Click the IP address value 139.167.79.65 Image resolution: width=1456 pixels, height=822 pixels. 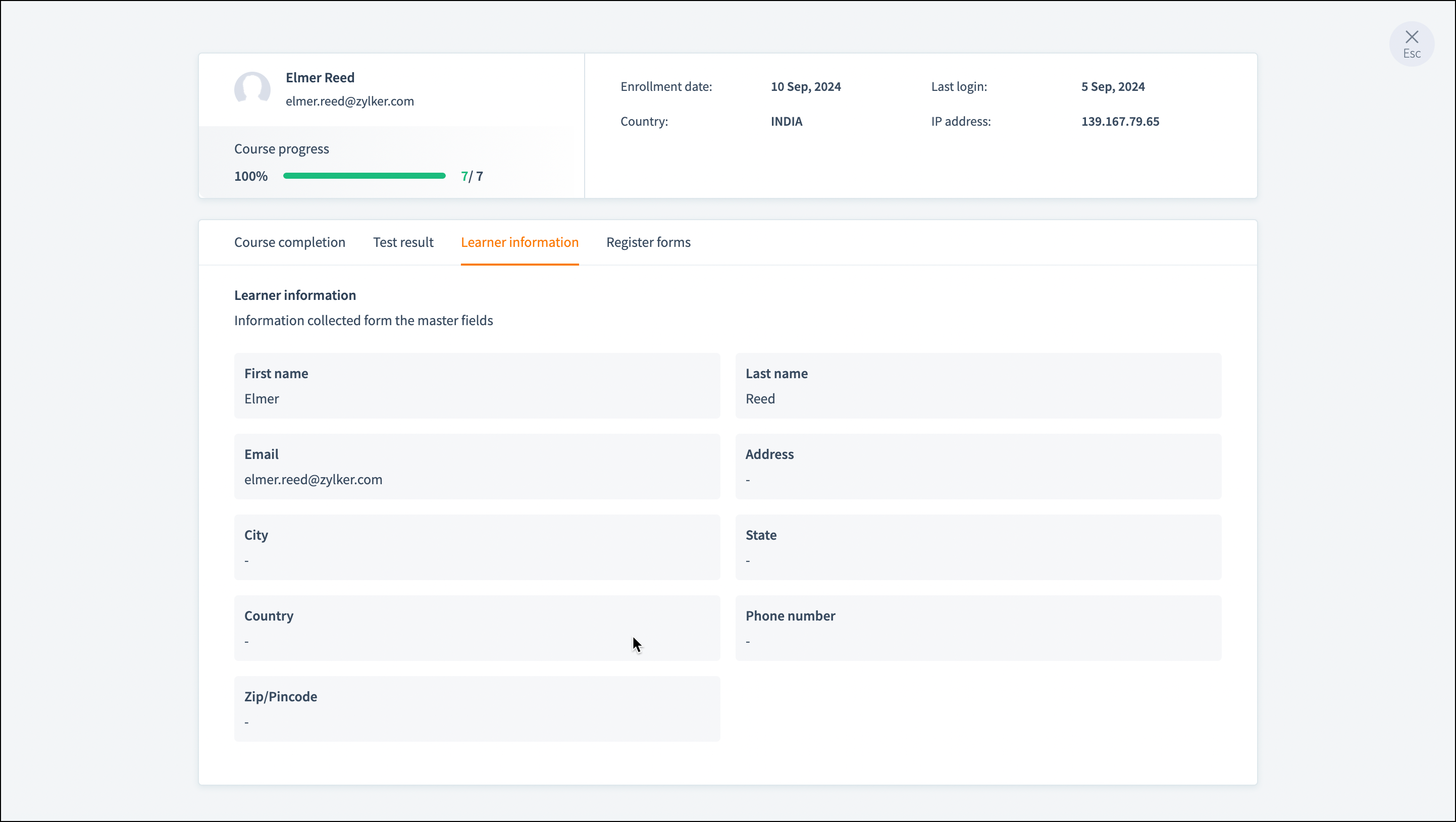[1120, 122]
